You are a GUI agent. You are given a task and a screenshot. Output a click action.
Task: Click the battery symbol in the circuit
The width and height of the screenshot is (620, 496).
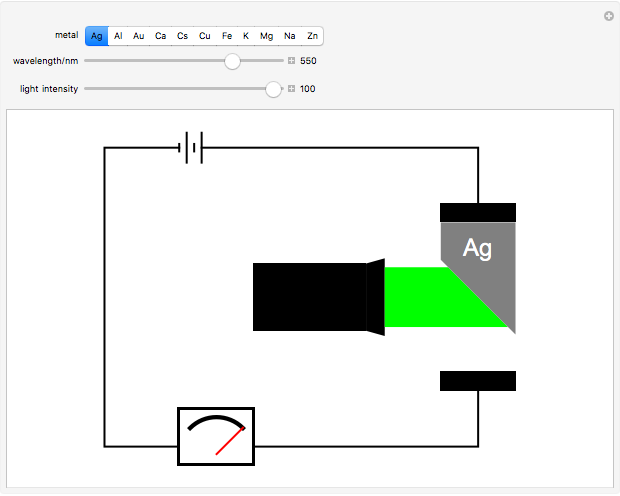(192, 149)
